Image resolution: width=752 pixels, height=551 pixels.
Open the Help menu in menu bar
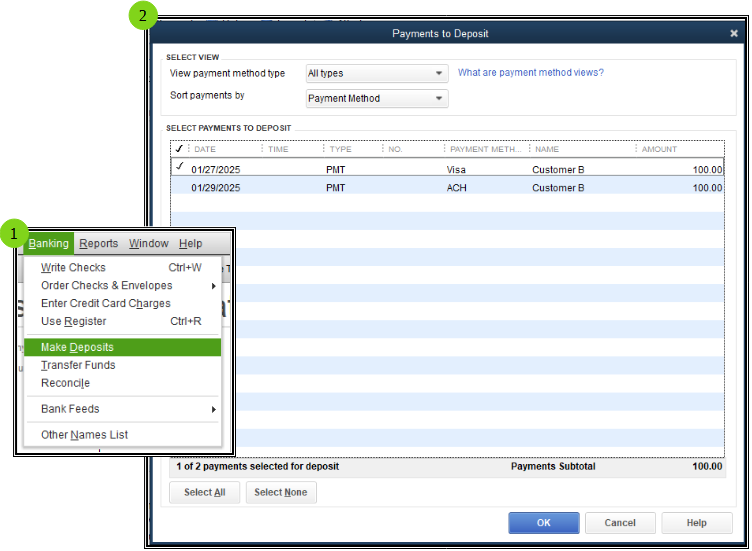pyautogui.click(x=190, y=244)
